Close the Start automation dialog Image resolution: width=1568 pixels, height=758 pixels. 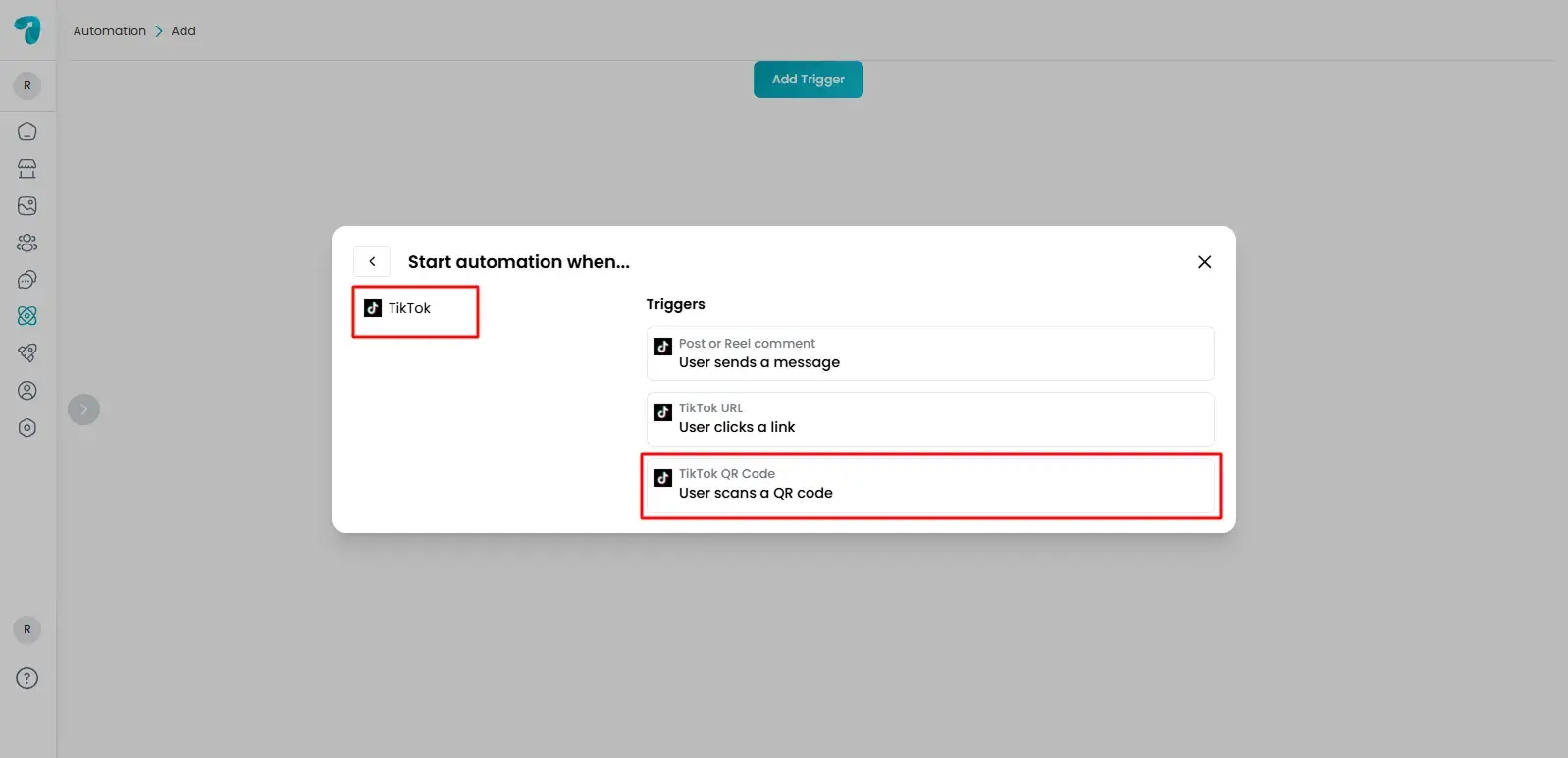[x=1204, y=262]
